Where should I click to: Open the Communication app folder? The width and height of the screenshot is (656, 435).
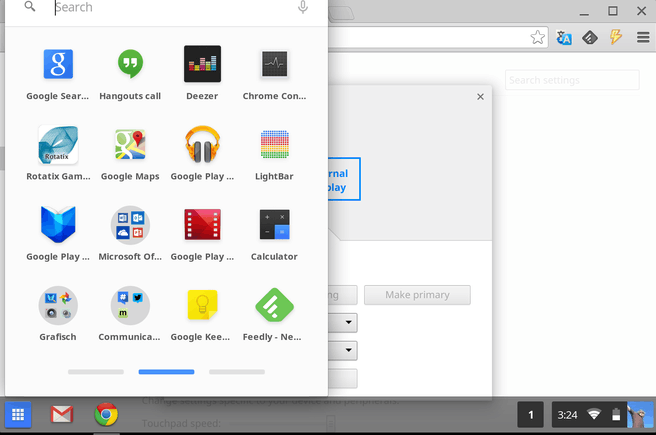coord(130,305)
